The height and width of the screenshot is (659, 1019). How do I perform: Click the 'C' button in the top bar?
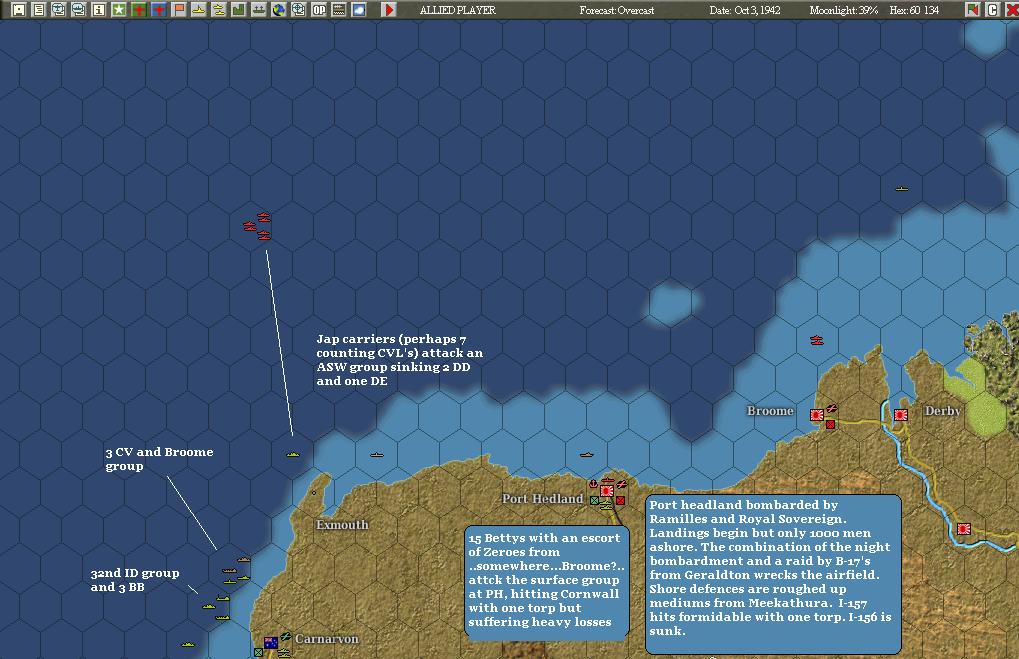click(992, 10)
